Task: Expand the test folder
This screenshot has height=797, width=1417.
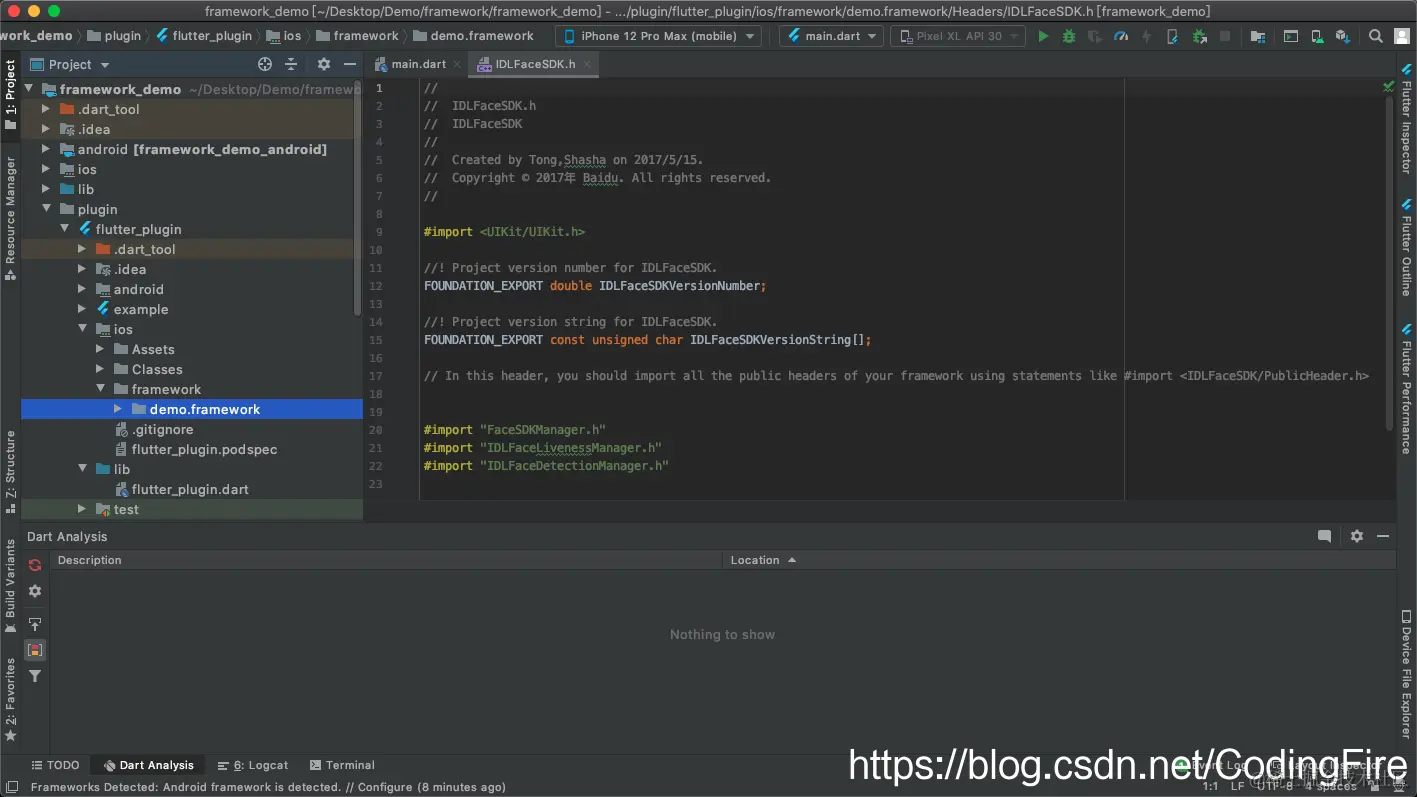Action: coord(82,509)
